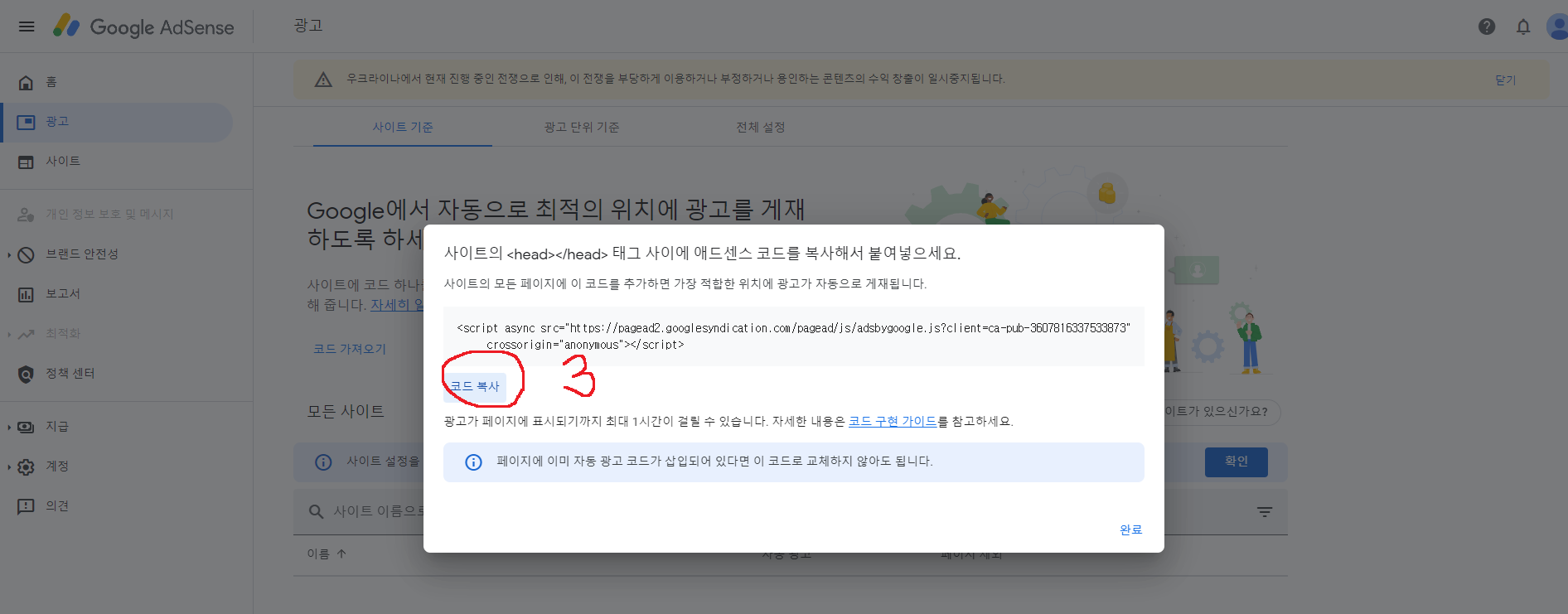Open the filter icon above table
The image size is (1568, 614).
click(1265, 512)
